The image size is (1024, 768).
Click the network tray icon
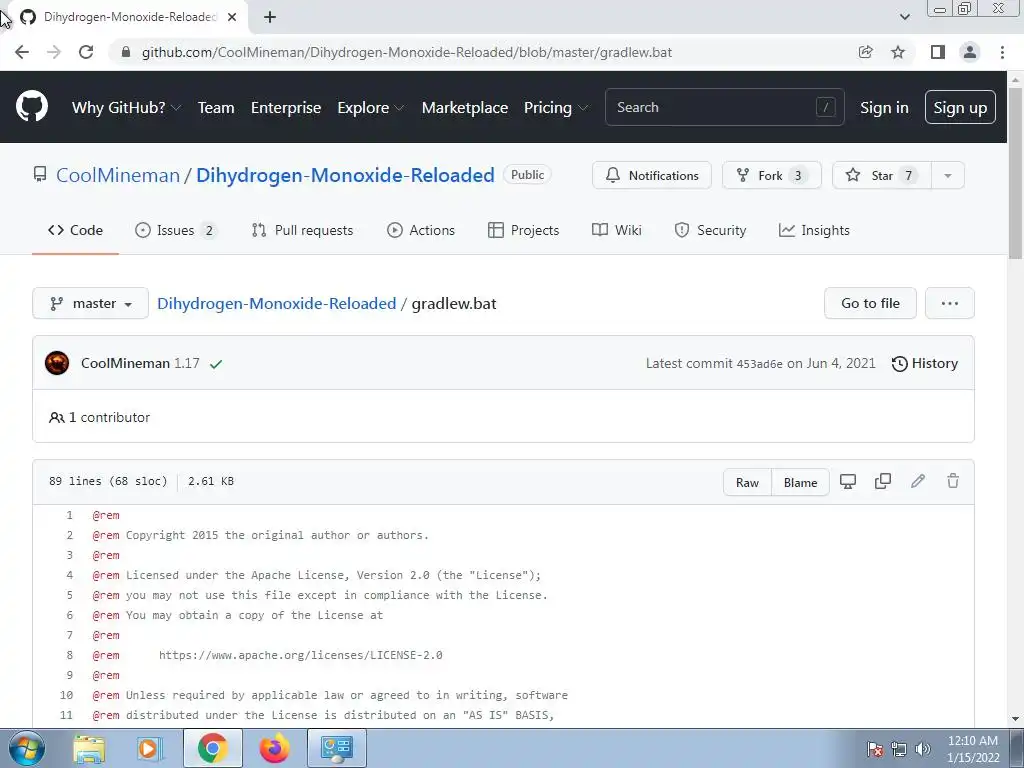[899, 749]
